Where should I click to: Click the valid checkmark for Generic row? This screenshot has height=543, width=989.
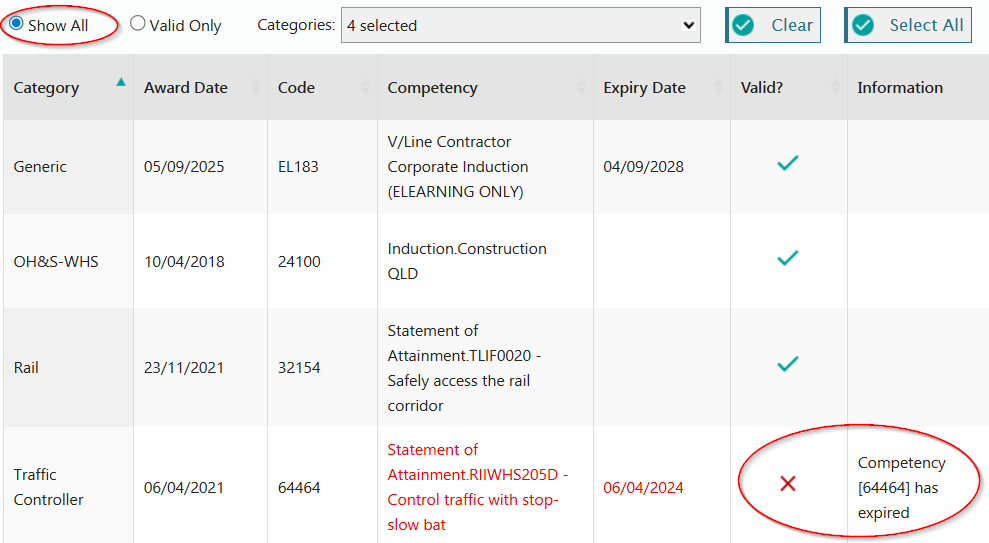(788, 163)
